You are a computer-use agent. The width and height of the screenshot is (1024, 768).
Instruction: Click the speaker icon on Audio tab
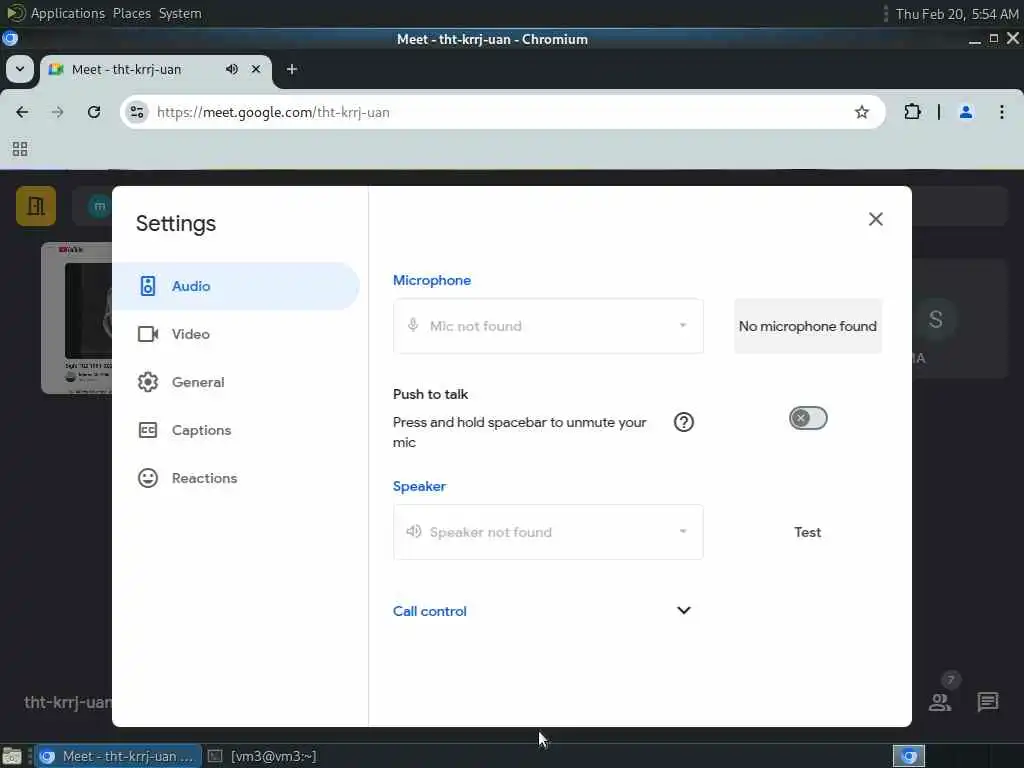148,286
